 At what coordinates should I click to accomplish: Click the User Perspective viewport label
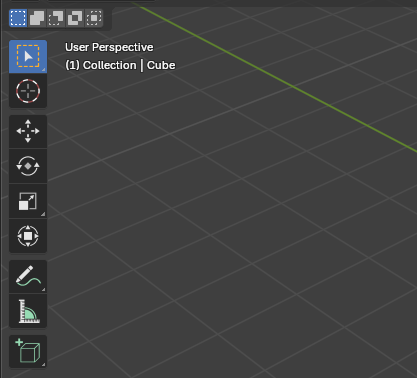[x=109, y=47]
